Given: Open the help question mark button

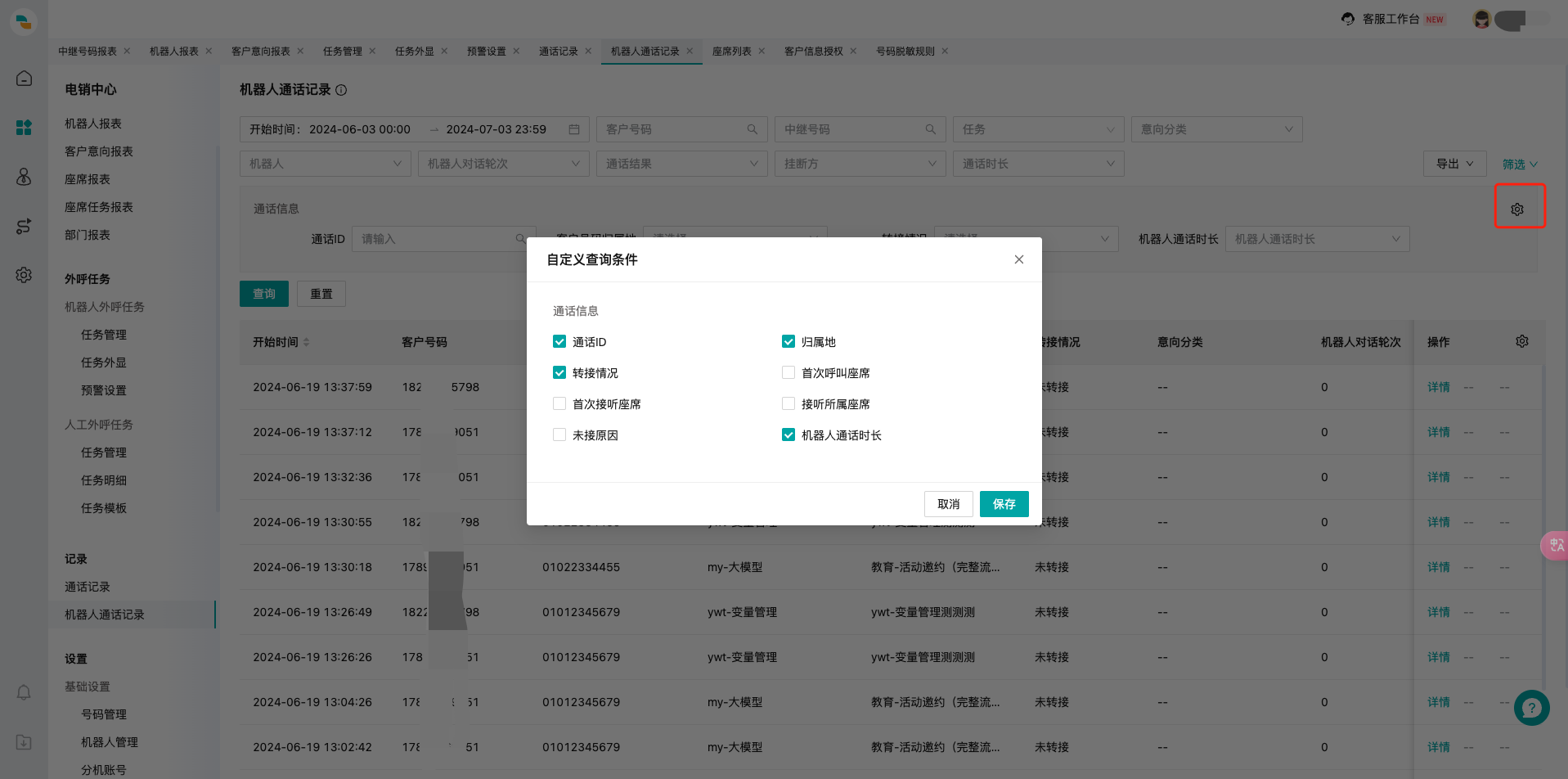Looking at the screenshot, I should tap(1532, 708).
